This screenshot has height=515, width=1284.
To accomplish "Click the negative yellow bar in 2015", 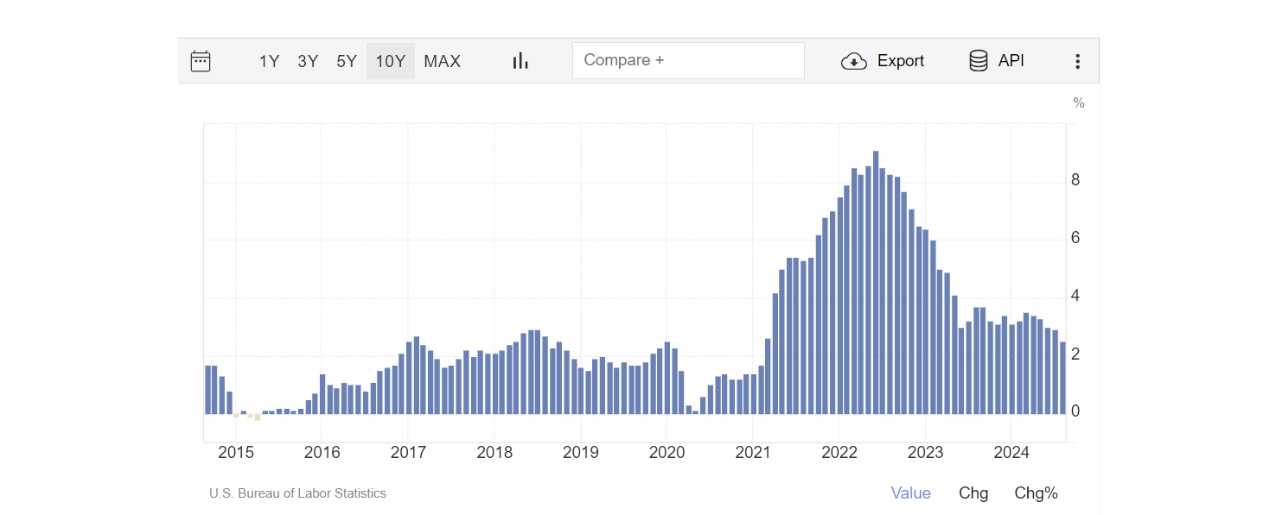I will (257, 417).
